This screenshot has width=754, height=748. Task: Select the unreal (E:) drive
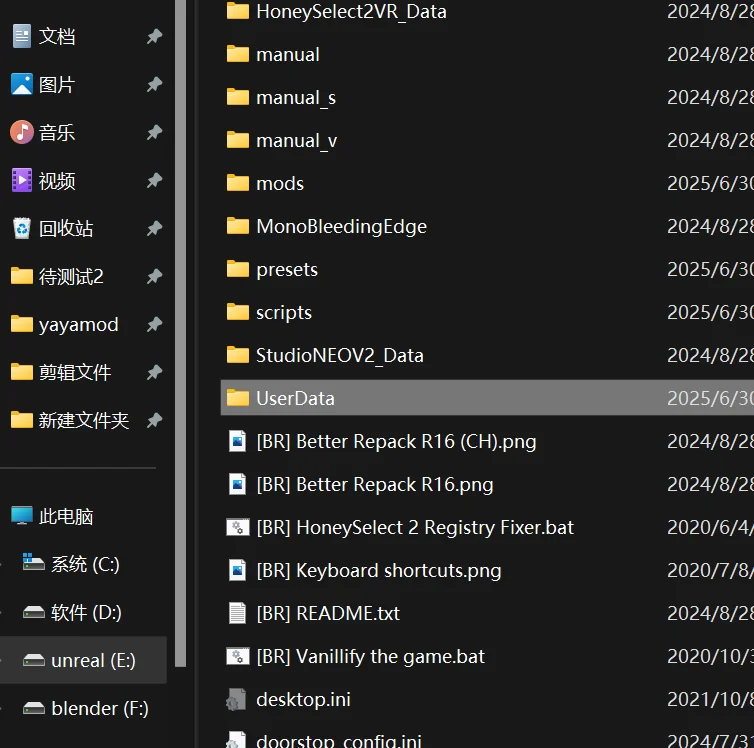pyautogui.click(x=83, y=660)
